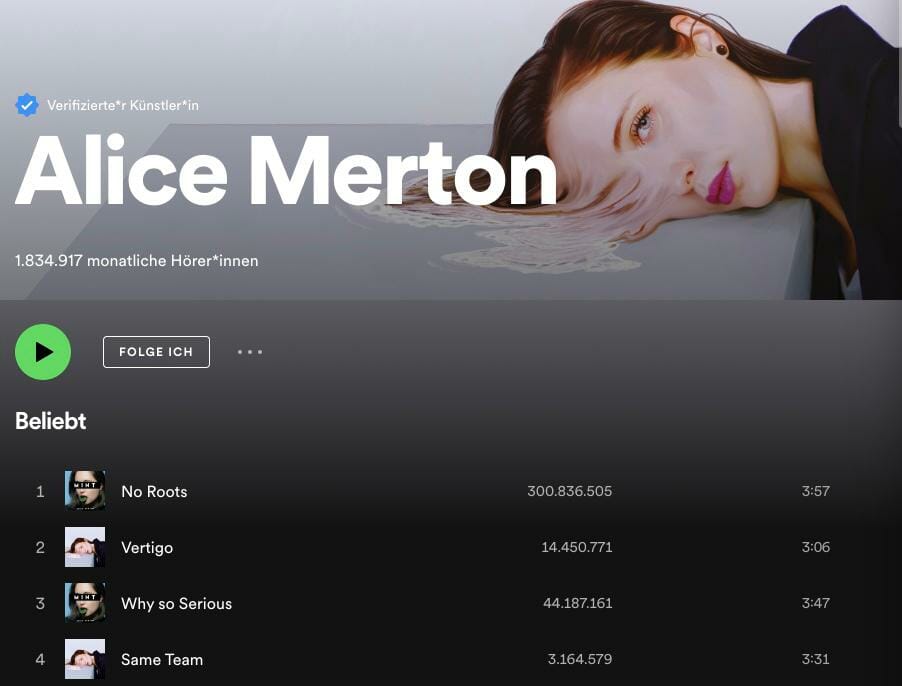Screen dimensions: 902x686
Task: Click the blue verified artist badge
Action: coord(26,105)
